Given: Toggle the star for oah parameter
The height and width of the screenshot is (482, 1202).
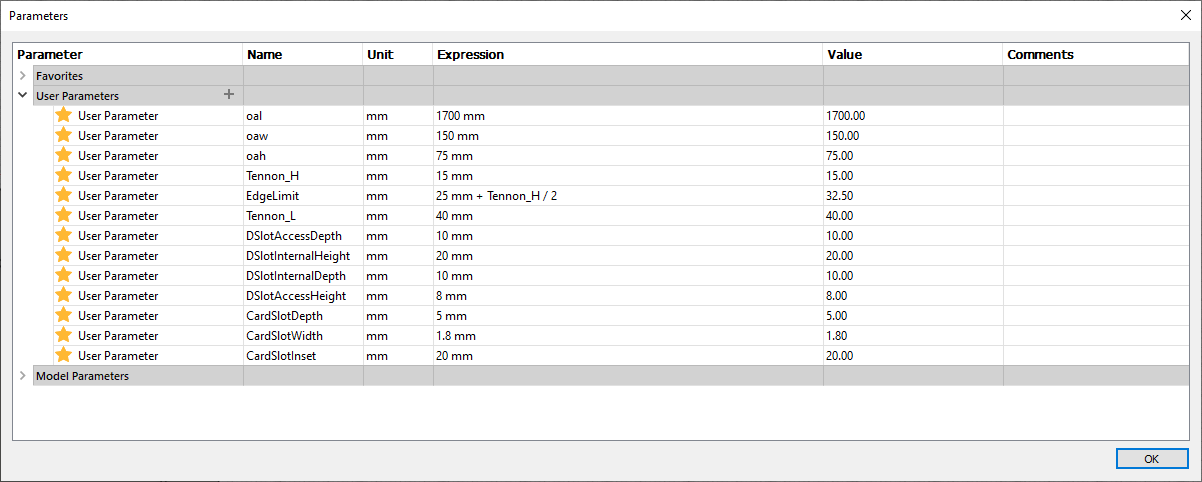Looking at the screenshot, I should point(64,155).
